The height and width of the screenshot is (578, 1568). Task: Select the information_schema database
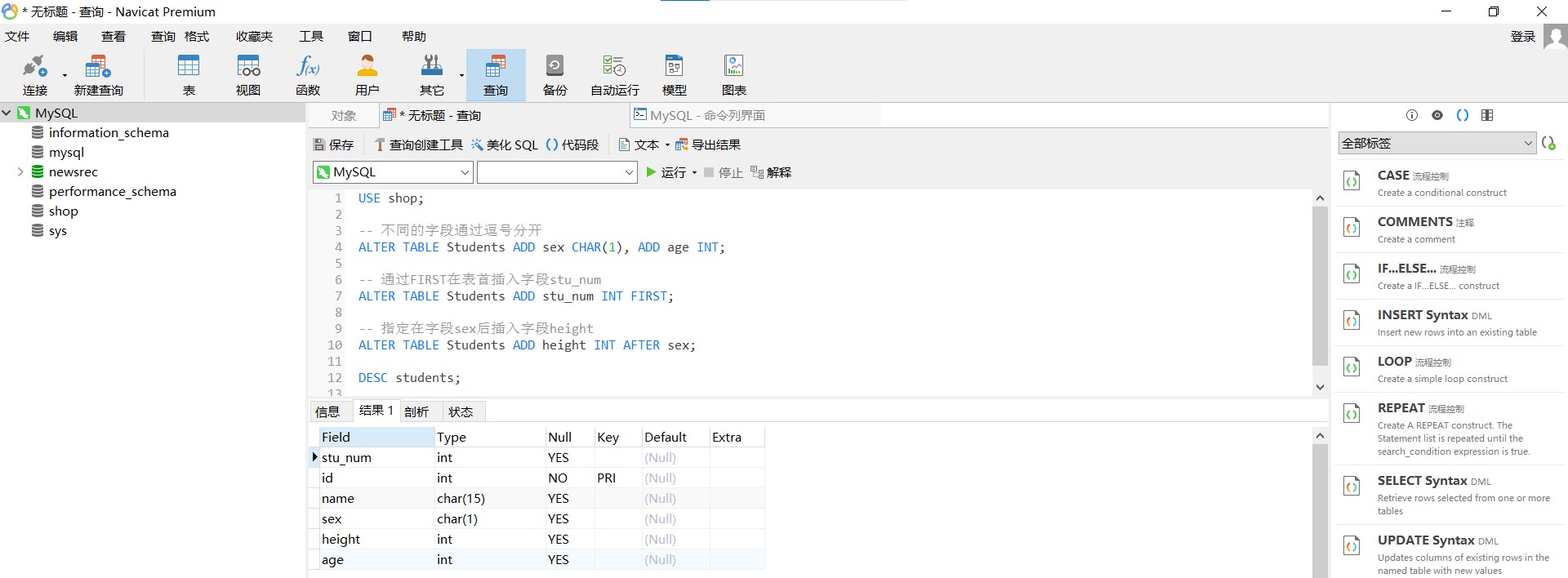(109, 132)
